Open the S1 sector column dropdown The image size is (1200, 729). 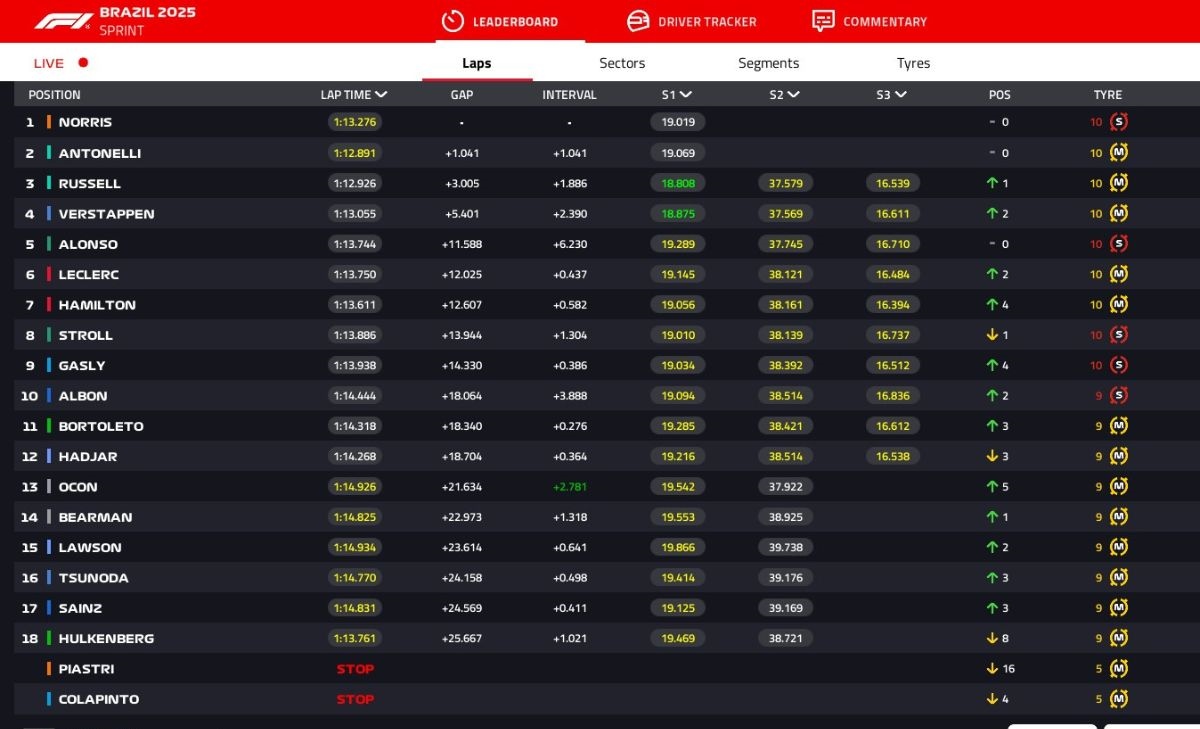click(x=686, y=95)
